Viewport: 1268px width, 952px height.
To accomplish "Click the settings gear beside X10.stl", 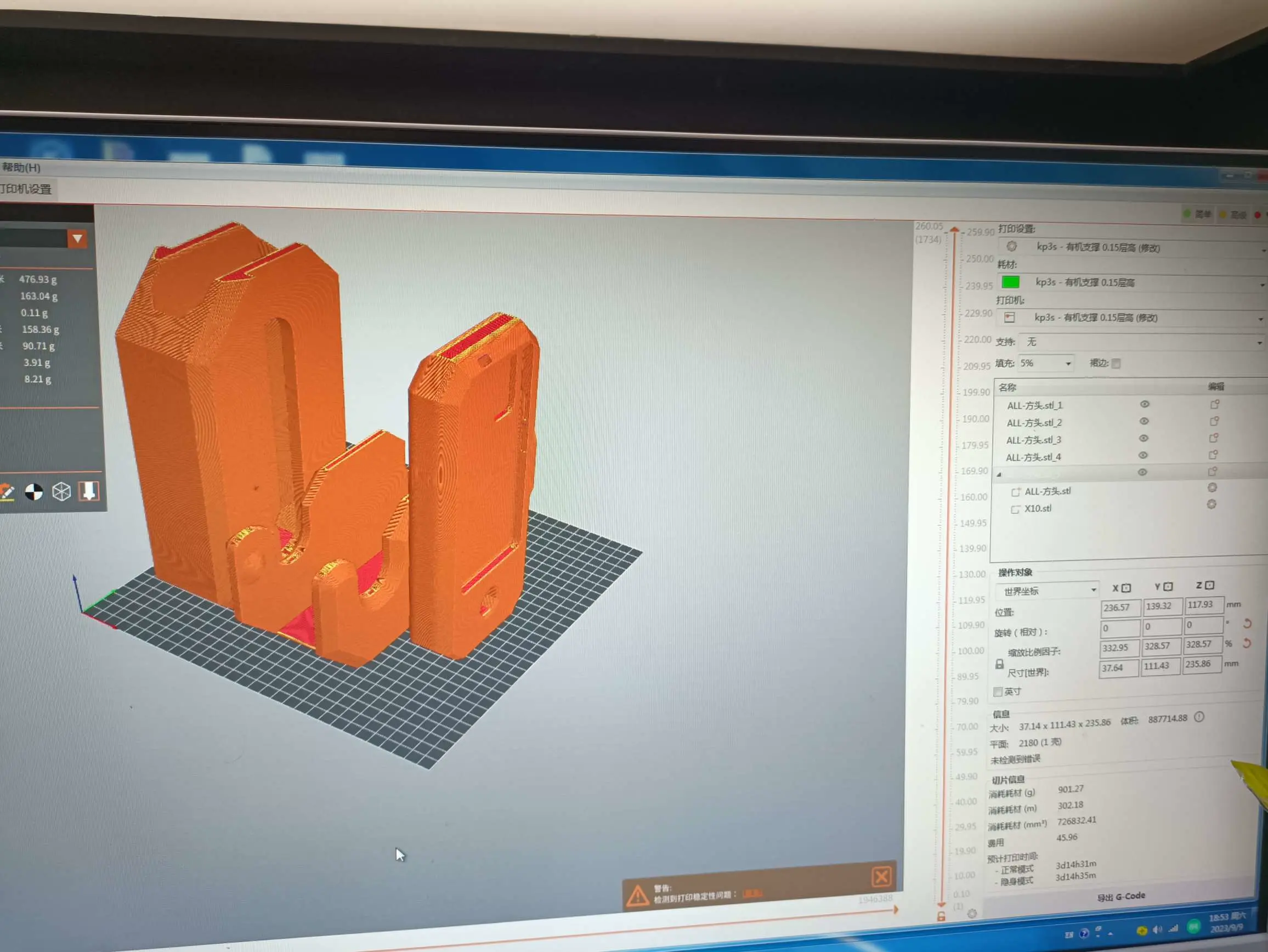I will [x=1212, y=505].
